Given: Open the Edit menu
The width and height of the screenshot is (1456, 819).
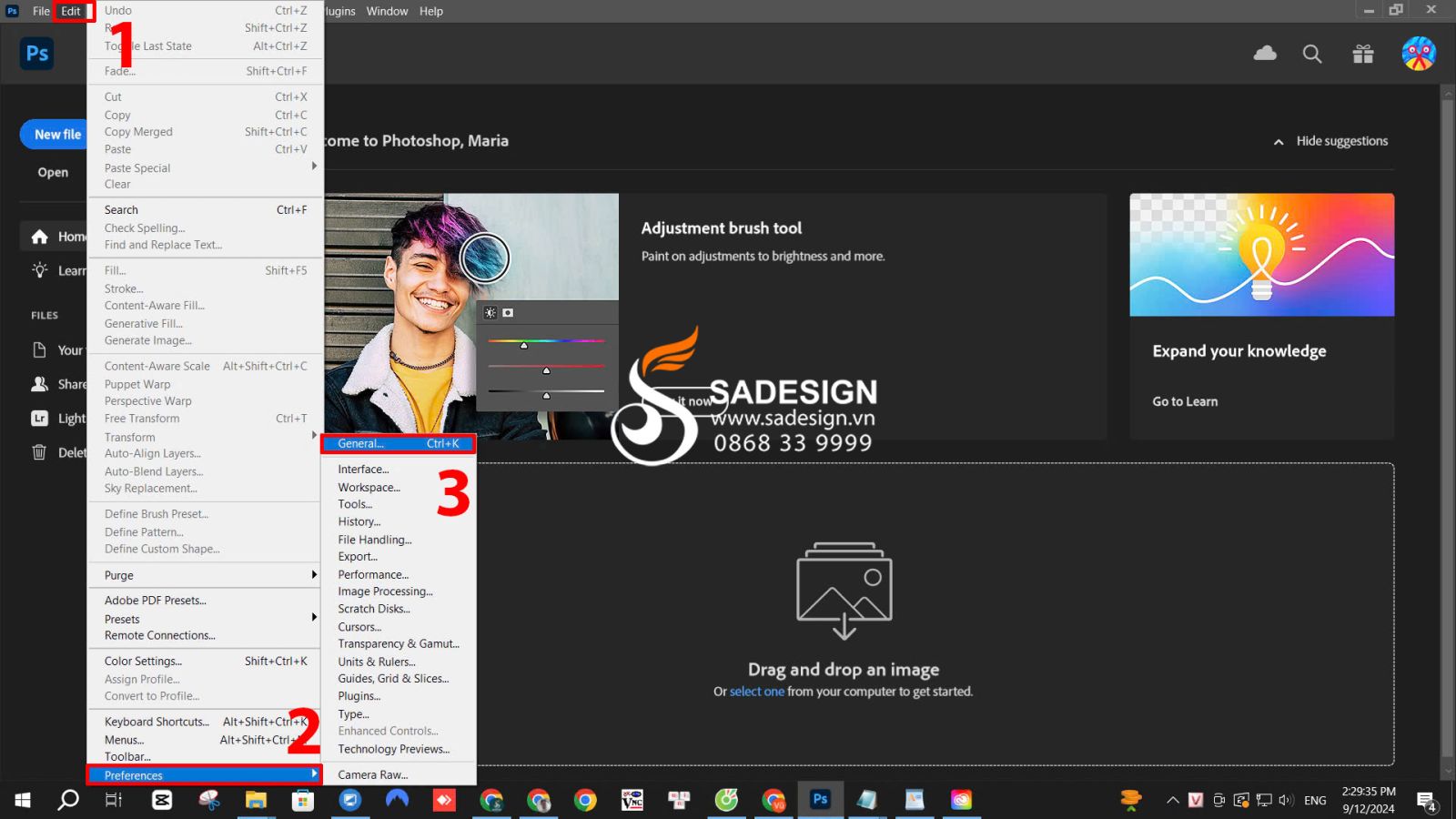Looking at the screenshot, I should (x=71, y=11).
